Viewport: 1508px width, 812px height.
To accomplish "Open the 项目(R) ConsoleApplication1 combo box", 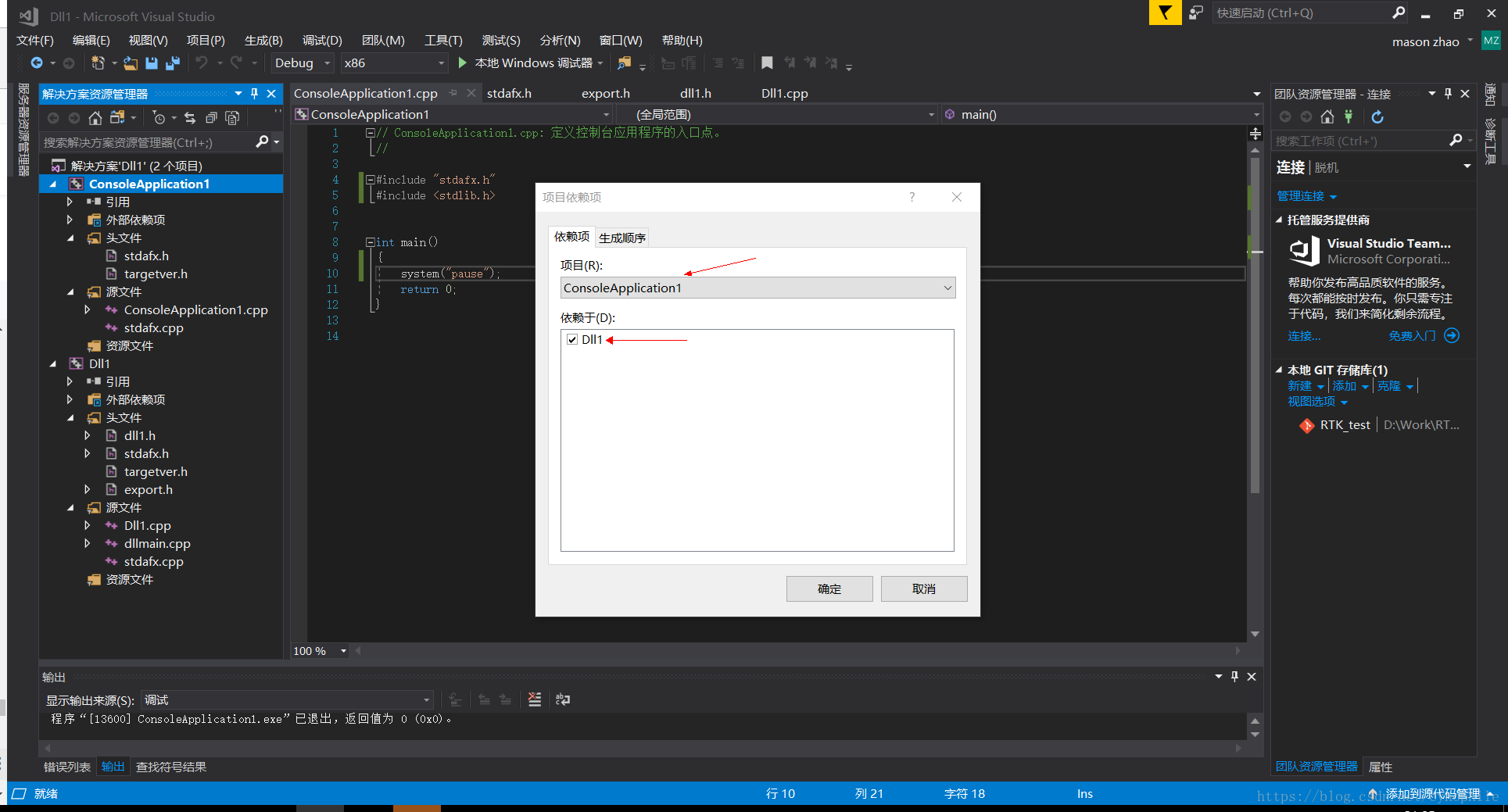I will [758, 288].
